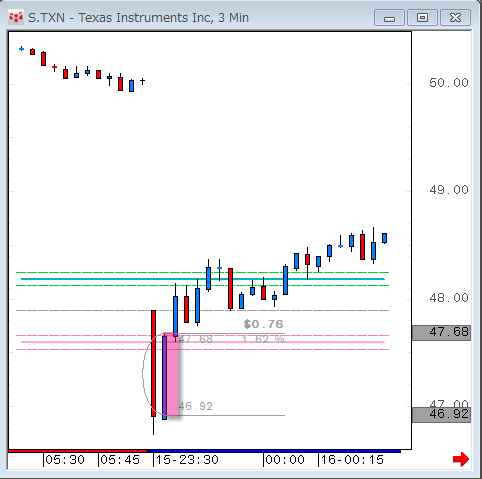Click the 00:00 time axis label

click(x=285, y=460)
